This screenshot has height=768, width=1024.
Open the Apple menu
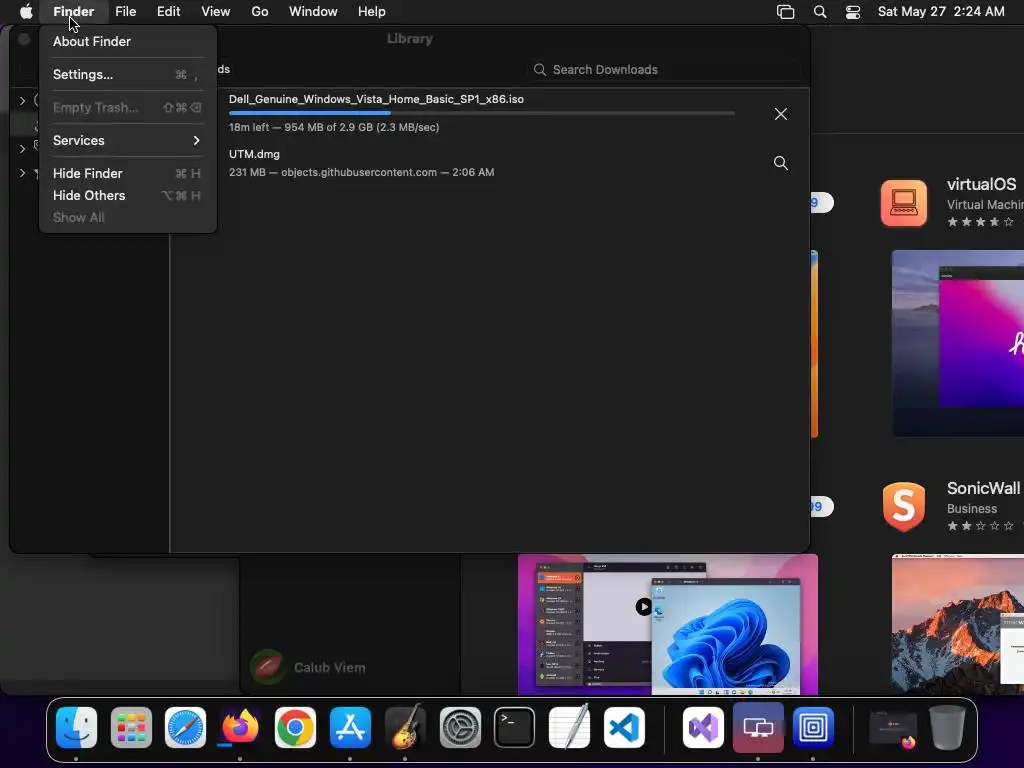pyautogui.click(x=26, y=12)
